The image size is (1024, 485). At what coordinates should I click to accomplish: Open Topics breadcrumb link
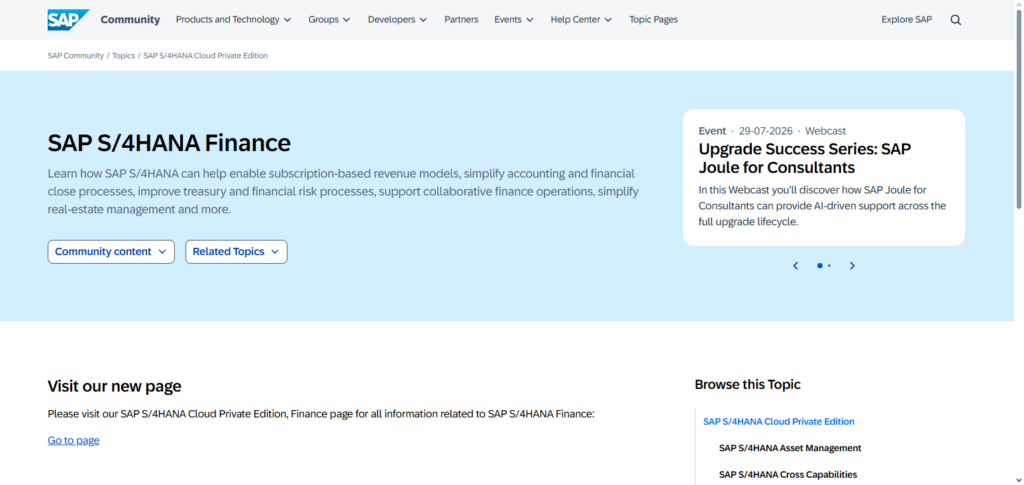[x=123, y=55]
